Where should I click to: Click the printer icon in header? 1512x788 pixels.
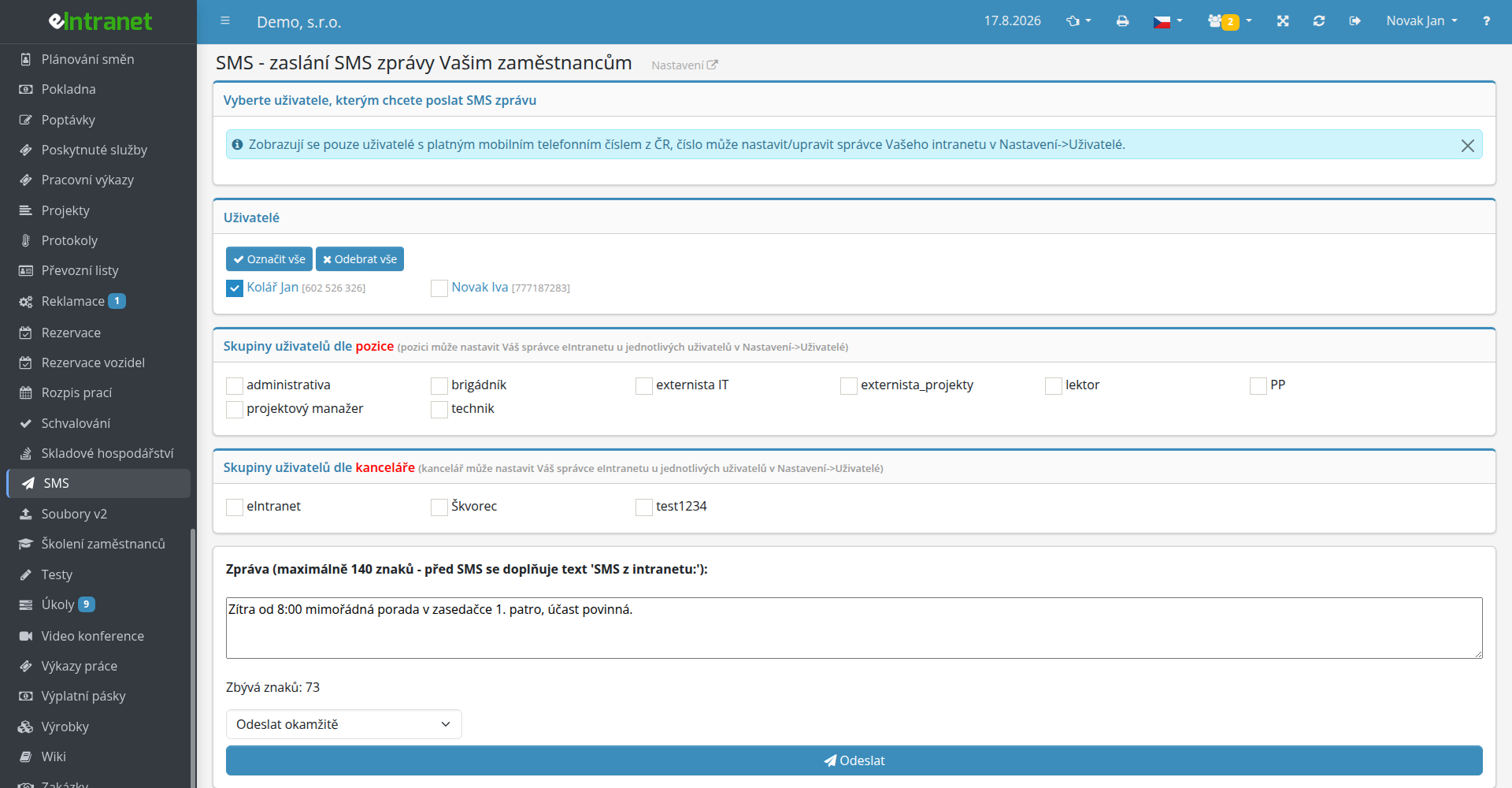click(x=1122, y=21)
